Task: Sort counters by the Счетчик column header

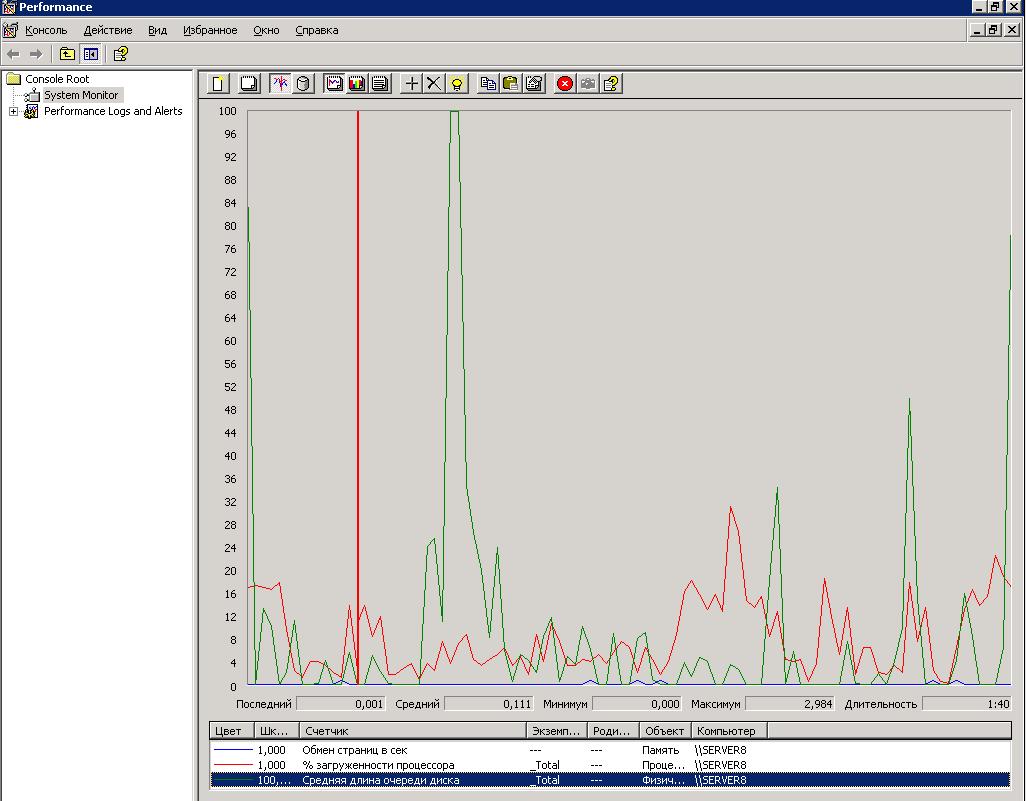Action: click(x=412, y=731)
